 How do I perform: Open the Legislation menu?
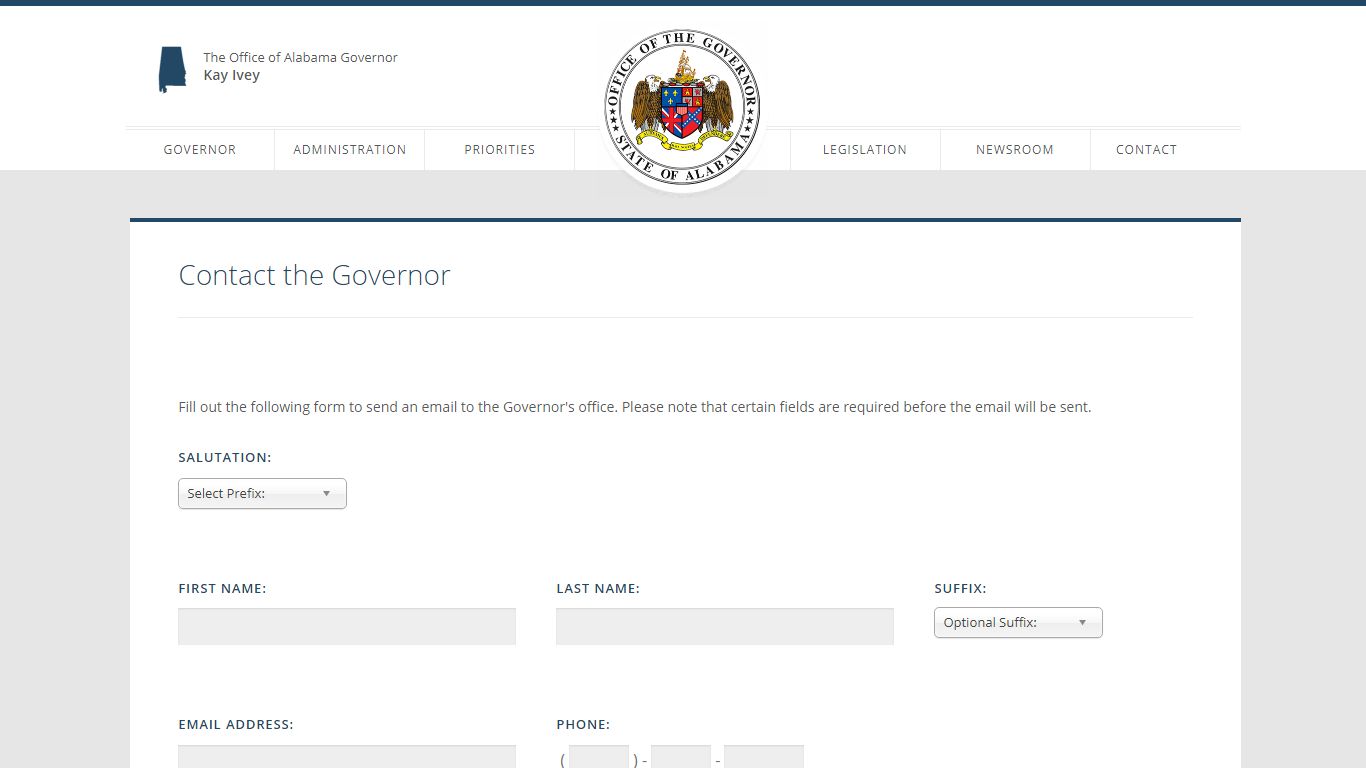pyautogui.click(x=865, y=150)
